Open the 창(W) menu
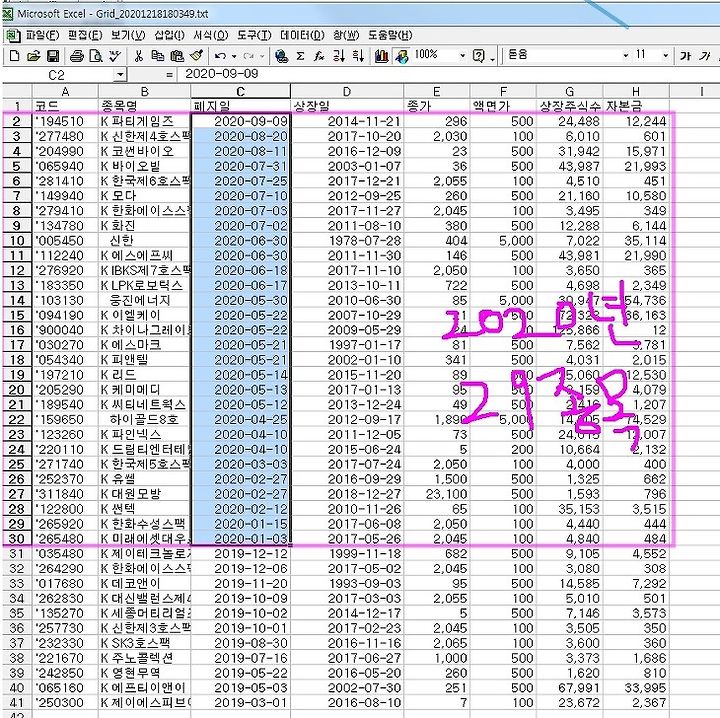 coord(346,35)
